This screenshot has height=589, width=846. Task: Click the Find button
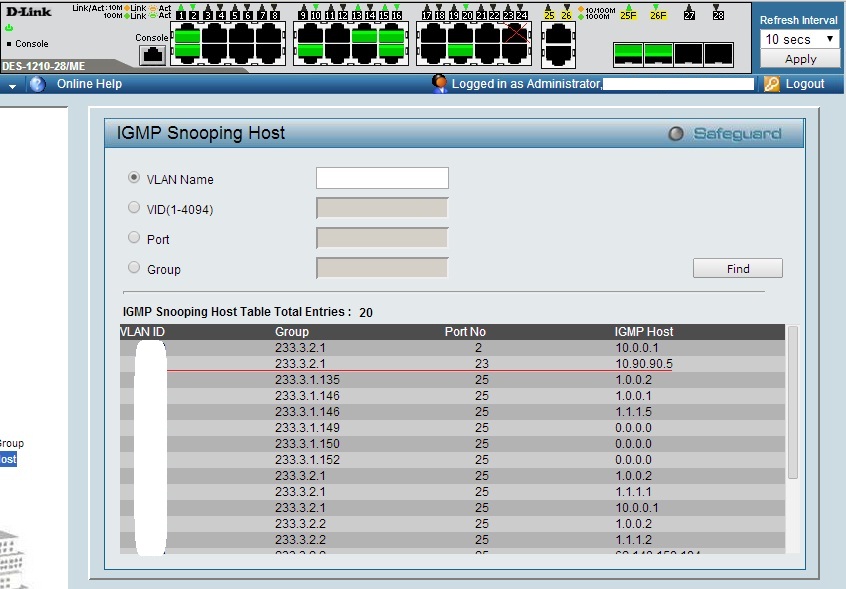[x=738, y=268]
